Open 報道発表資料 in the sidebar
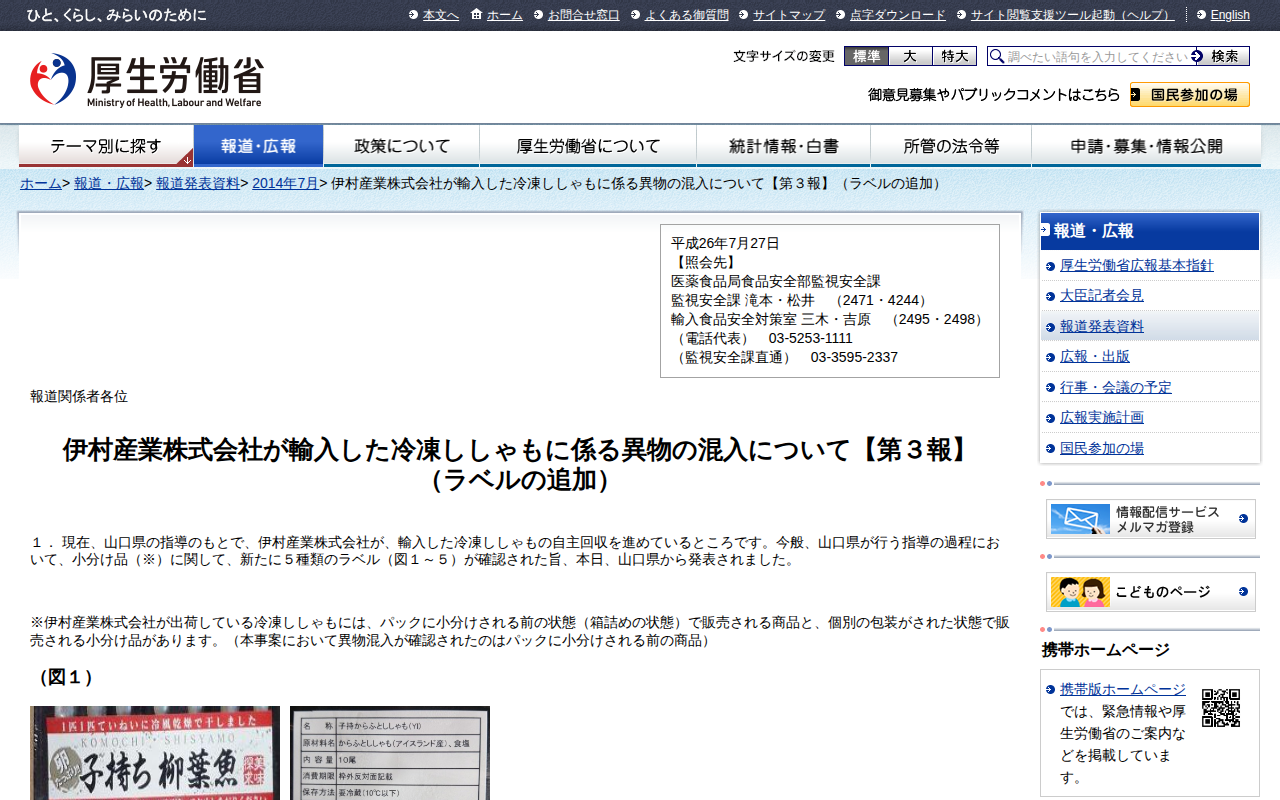 click(x=1102, y=326)
